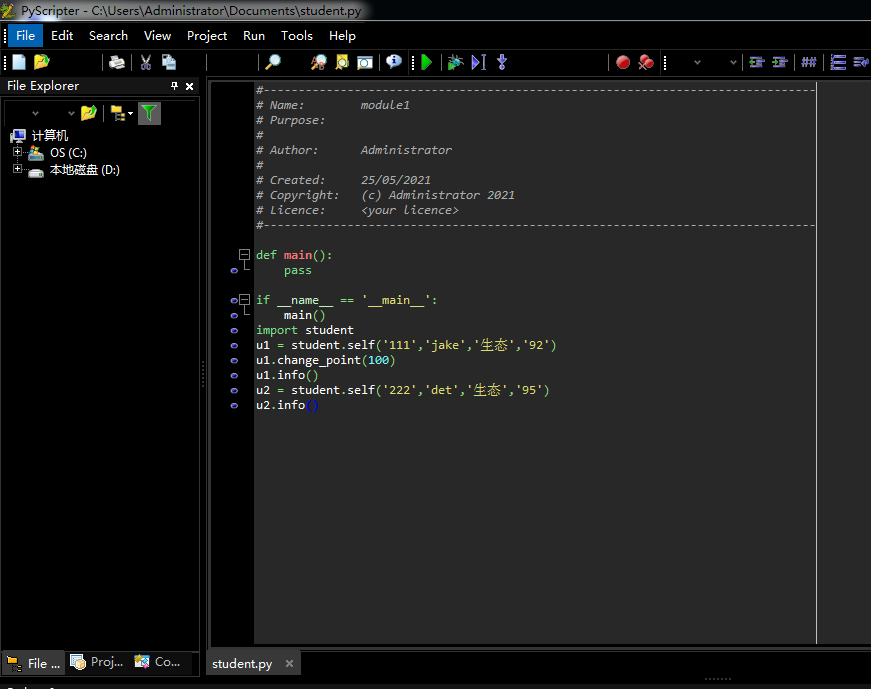Expand the OS (C:) drive node
The width and height of the screenshot is (871, 689).
tap(17, 153)
